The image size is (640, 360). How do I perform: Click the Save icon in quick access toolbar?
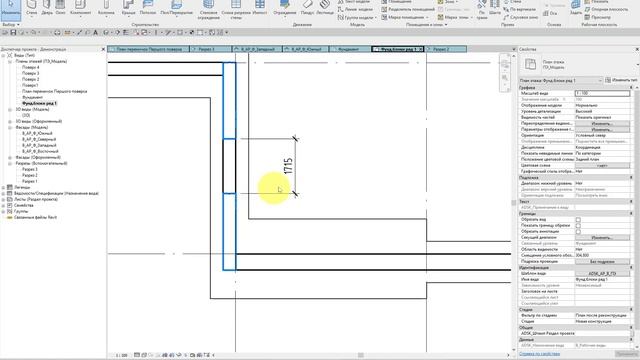tap(13, 32)
